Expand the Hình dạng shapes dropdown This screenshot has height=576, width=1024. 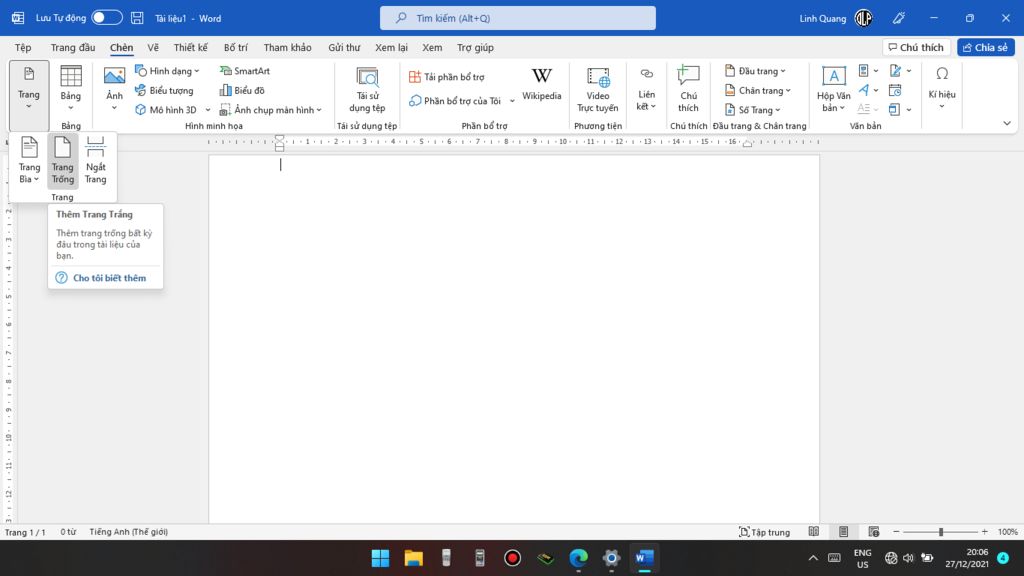(167, 71)
